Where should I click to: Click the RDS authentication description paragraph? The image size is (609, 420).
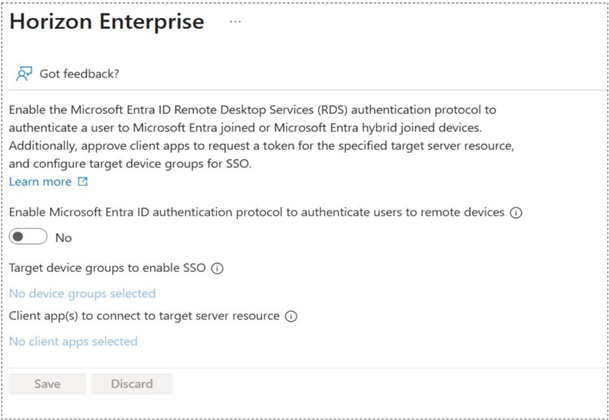[x=261, y=136]
